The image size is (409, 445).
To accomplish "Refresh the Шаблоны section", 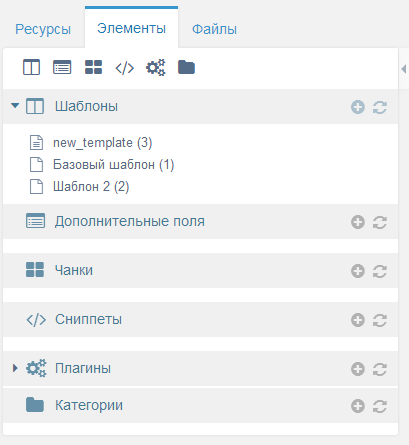I will click(x=380, y=107).
